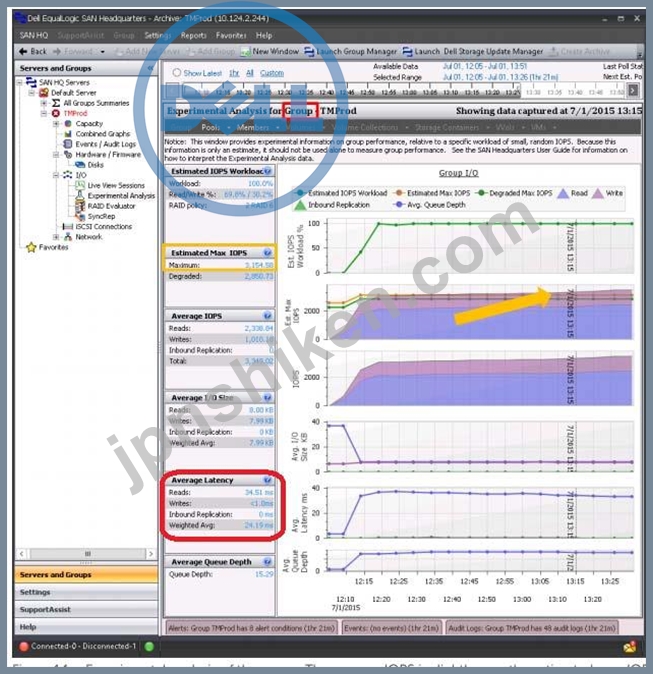
Task: Collapse the I/O node expander
Action: 56,175
